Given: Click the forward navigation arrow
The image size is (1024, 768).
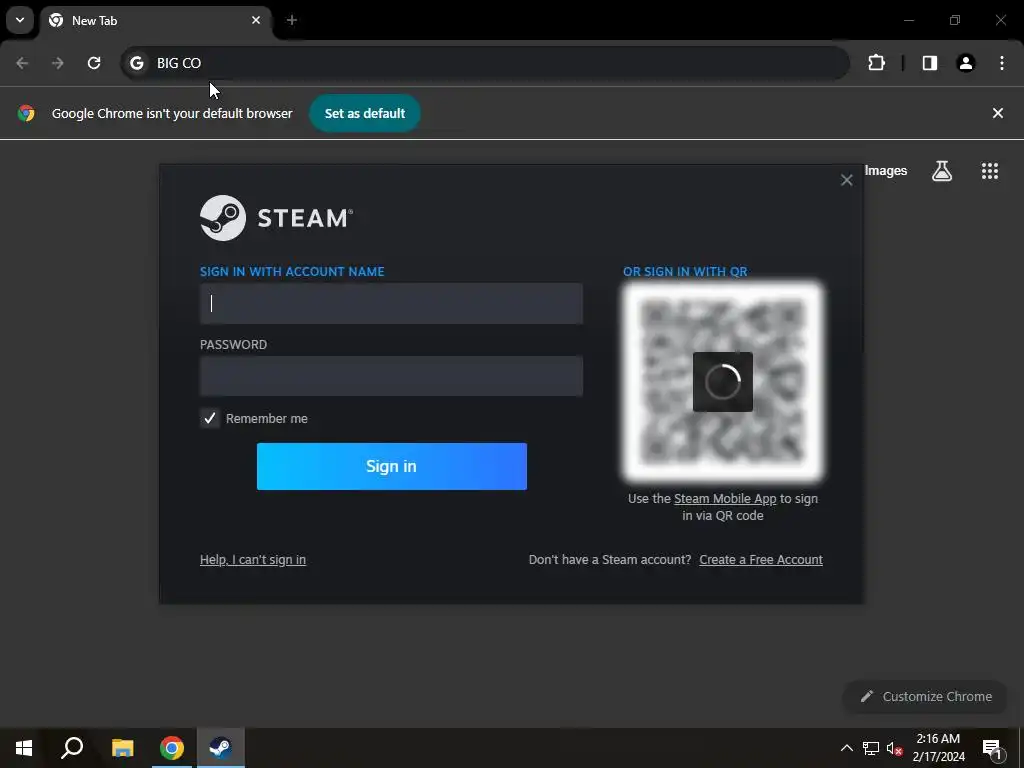Looking at the screenshot, I should tap(58, 63).
